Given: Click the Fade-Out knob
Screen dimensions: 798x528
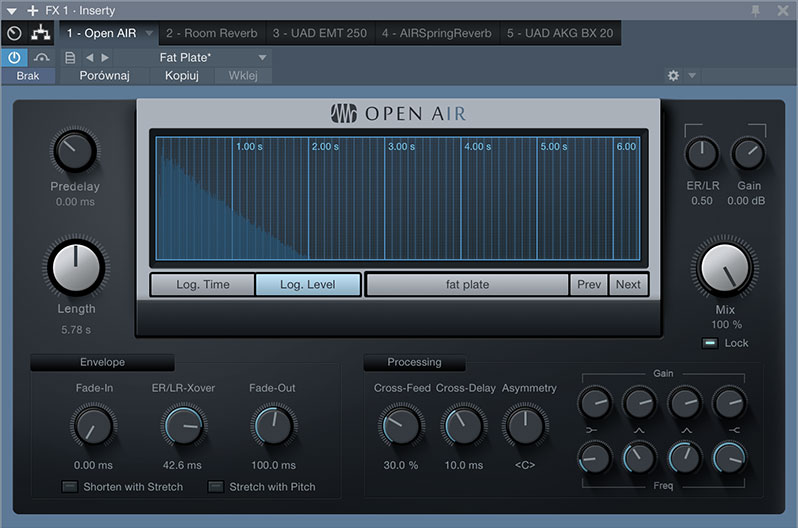Looking at the screenshot, I should (x=273, y=426).
